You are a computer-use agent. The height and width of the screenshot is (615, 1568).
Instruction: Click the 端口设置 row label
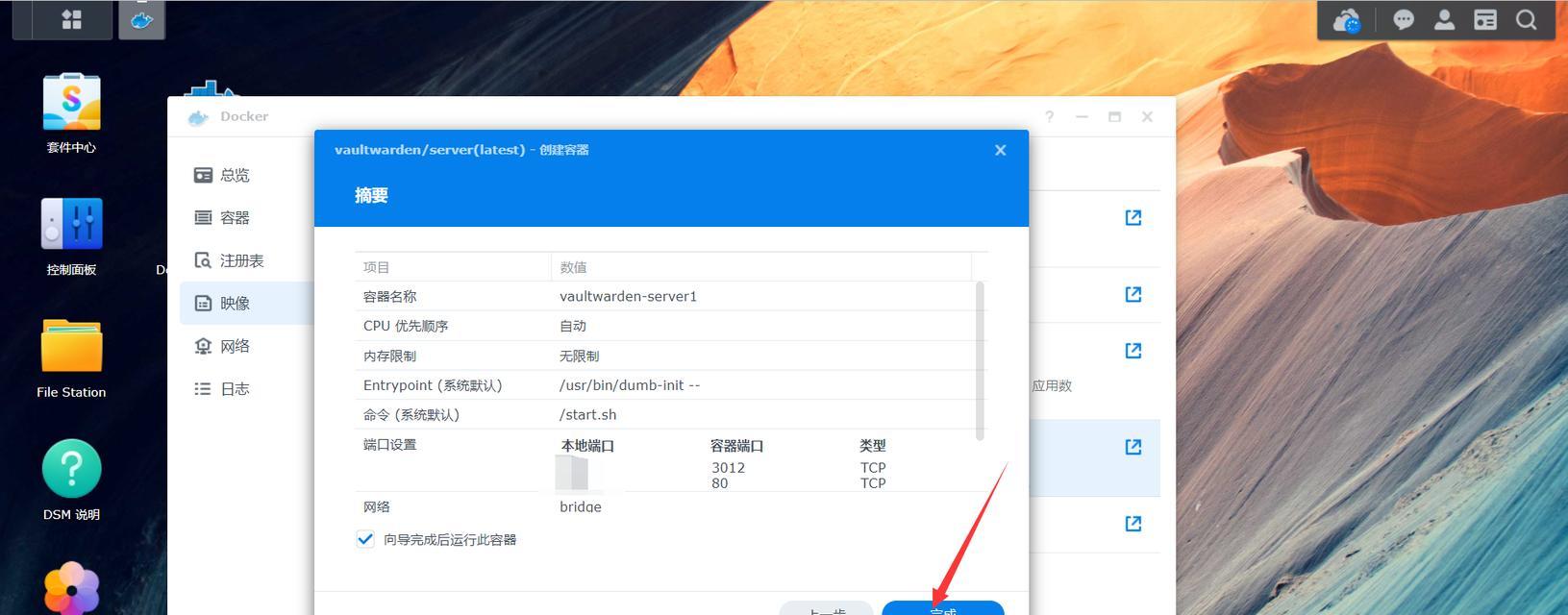(389, 445)
